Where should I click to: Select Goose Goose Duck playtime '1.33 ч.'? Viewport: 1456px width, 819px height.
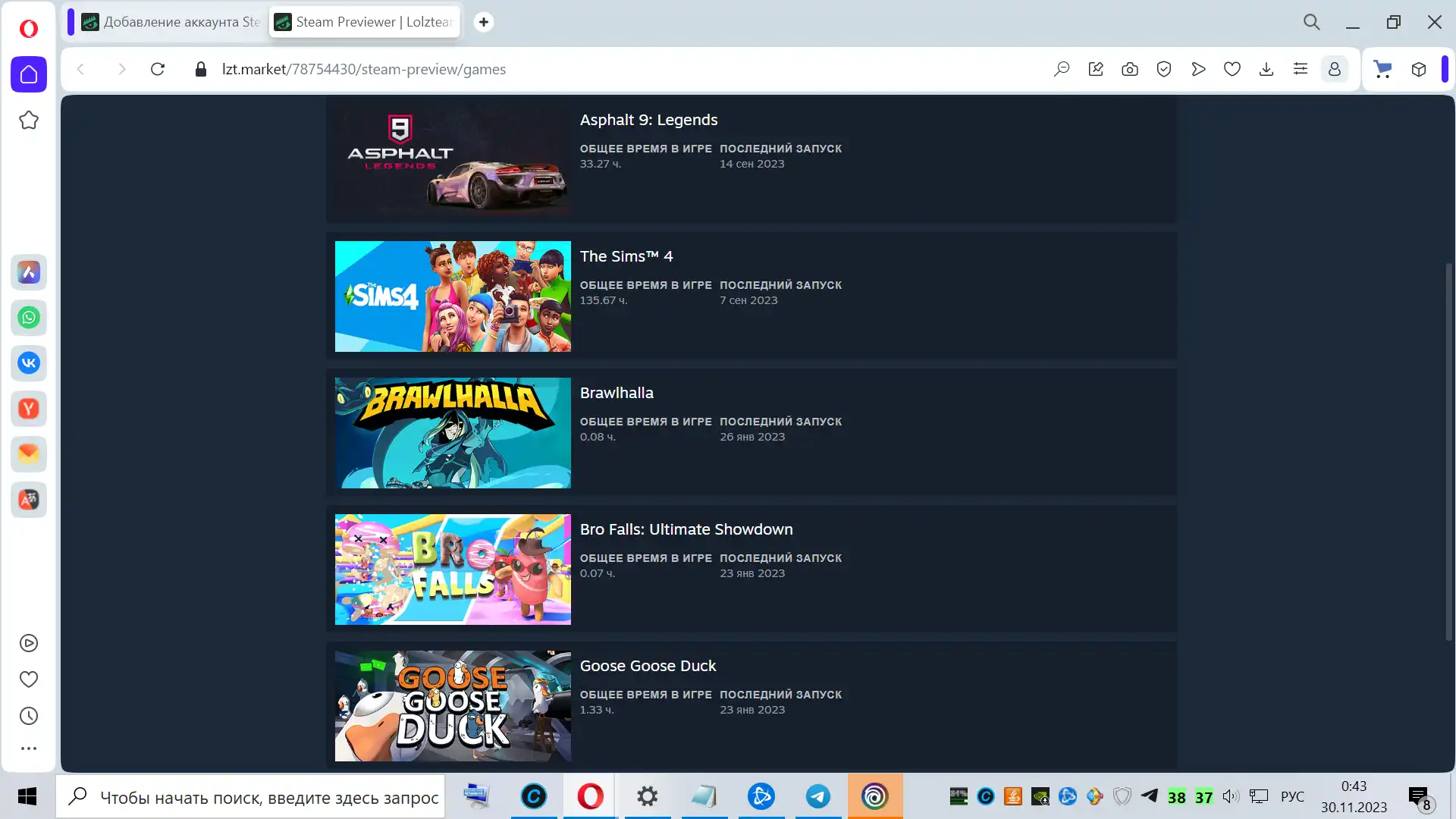click(x=597, y=710)
